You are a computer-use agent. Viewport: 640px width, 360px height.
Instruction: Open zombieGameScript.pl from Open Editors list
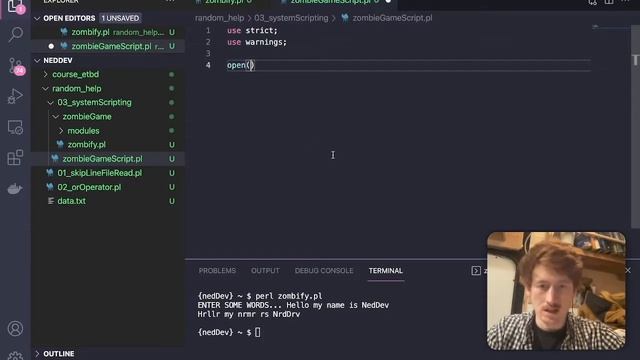point(111,47)
